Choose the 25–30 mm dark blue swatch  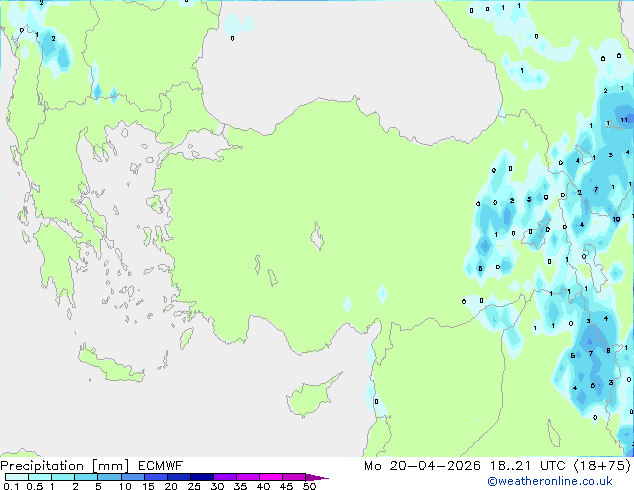coord(201,477)
